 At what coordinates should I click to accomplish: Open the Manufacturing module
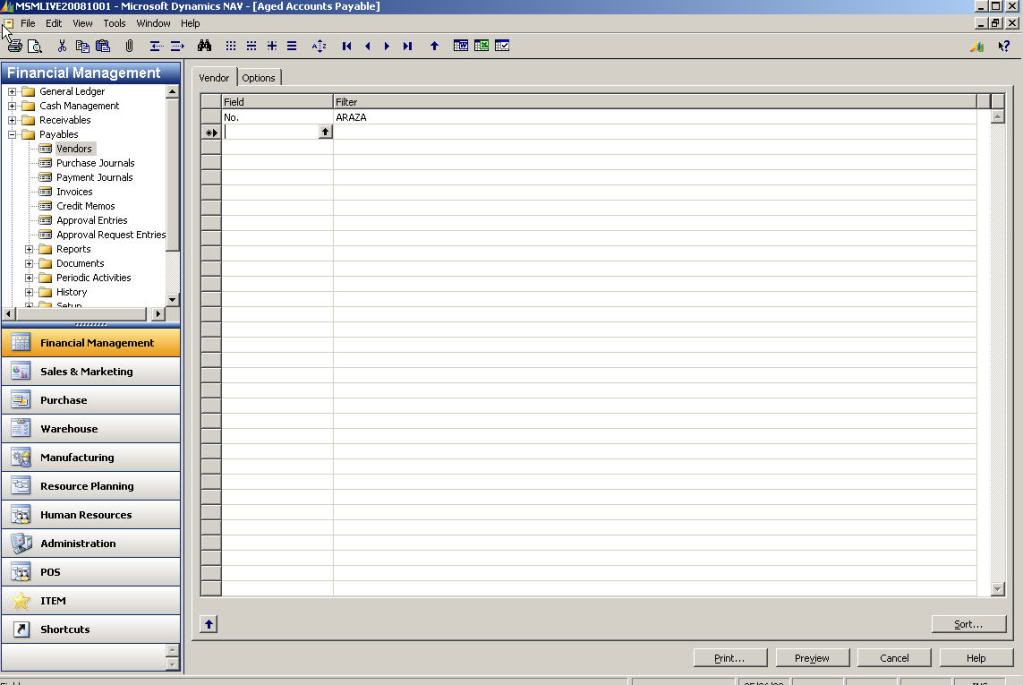[x=91, y=457]
